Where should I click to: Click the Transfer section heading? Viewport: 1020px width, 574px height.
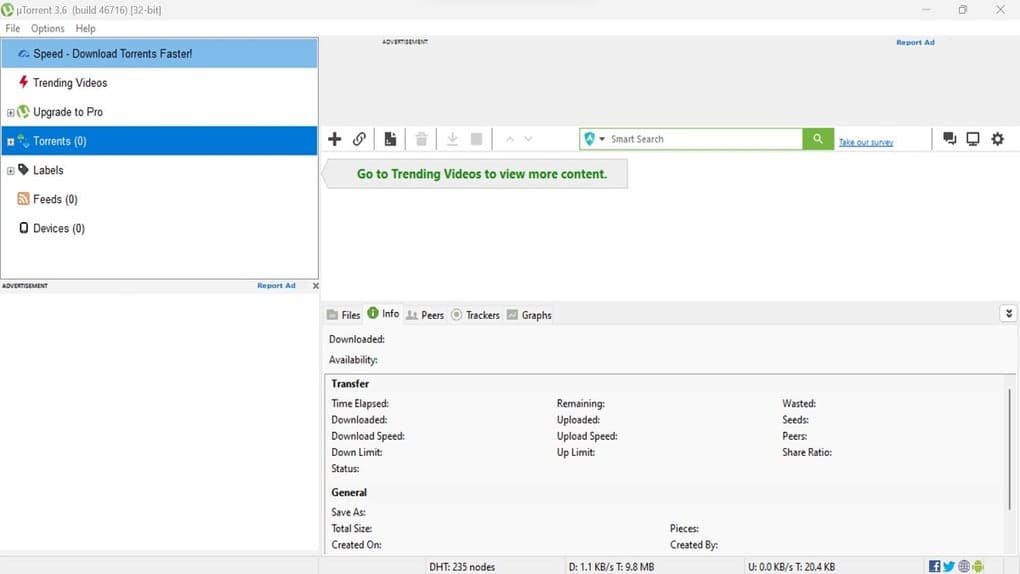(x=350, y=384)
